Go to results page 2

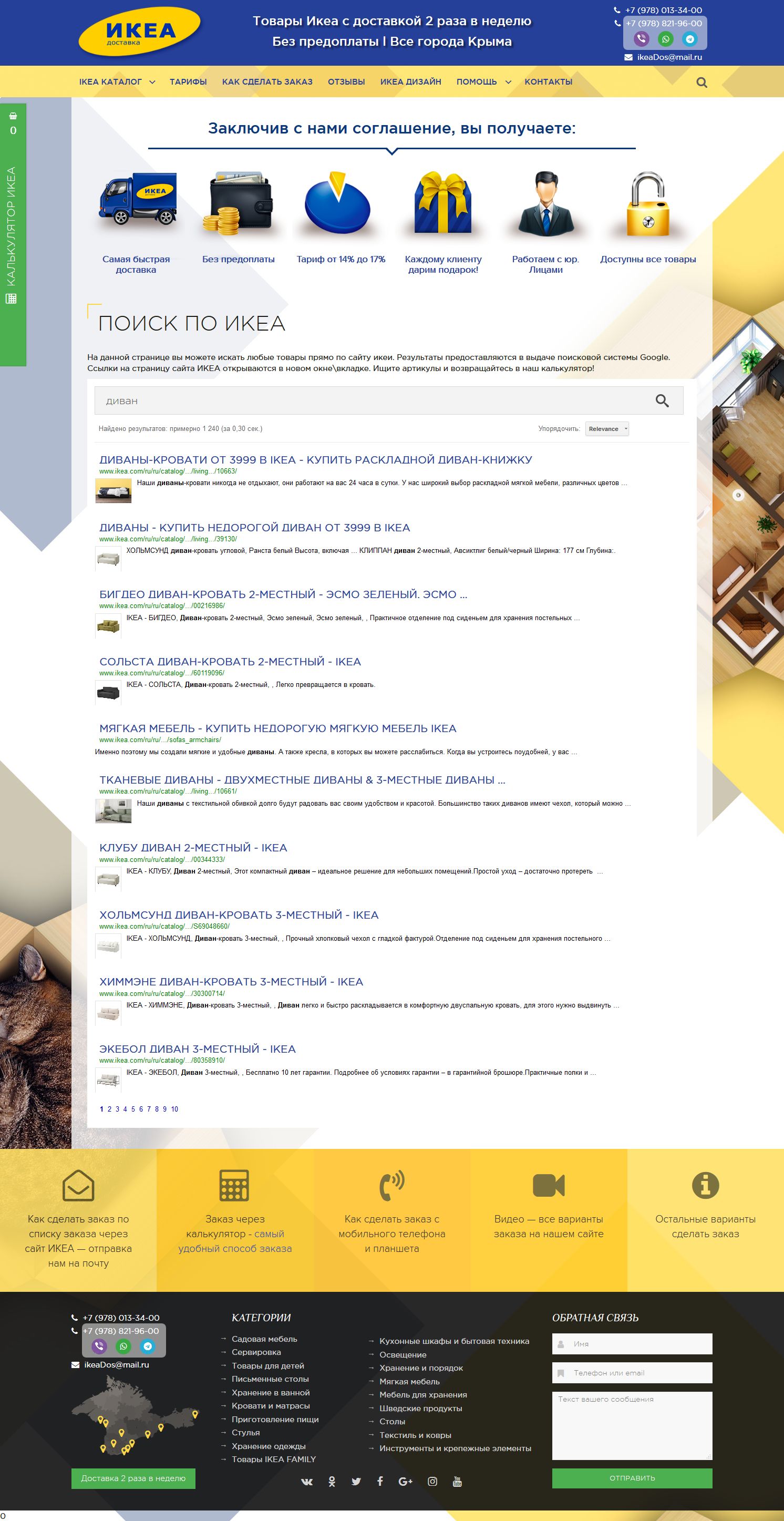pos(109,1109)
